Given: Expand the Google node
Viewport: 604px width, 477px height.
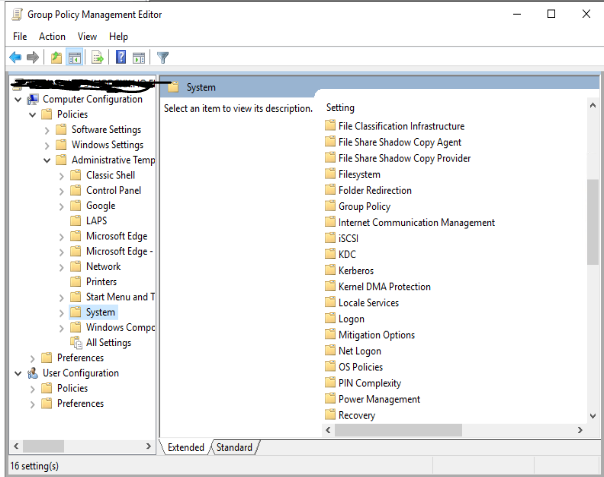Looking at the screenshot, I should pyautogui.click(x=62, y=206).
